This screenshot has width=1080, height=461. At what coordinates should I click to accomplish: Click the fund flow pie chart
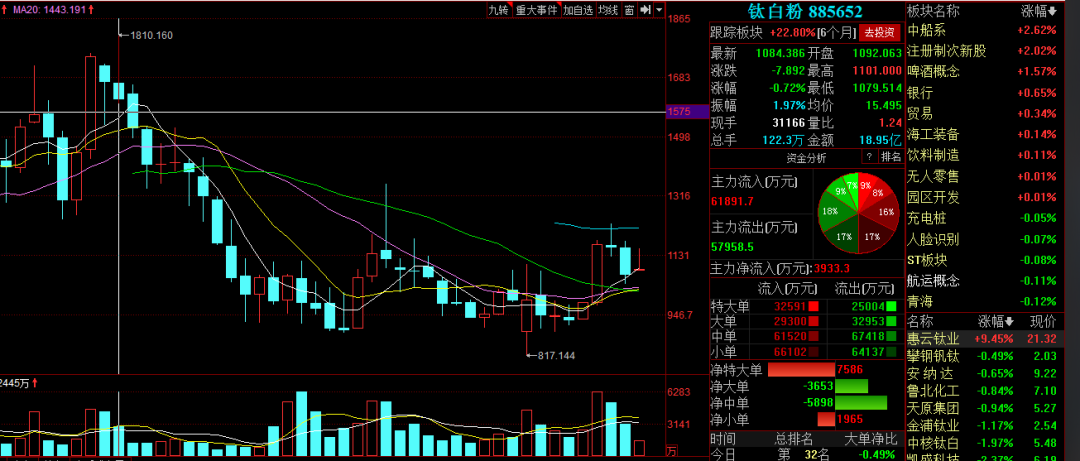pos(860,214)
